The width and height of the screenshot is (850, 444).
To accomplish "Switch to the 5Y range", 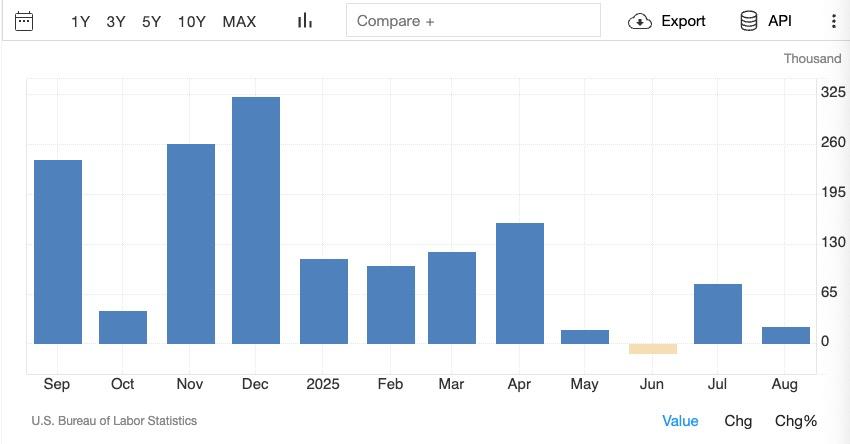I will tap(151, 21).
